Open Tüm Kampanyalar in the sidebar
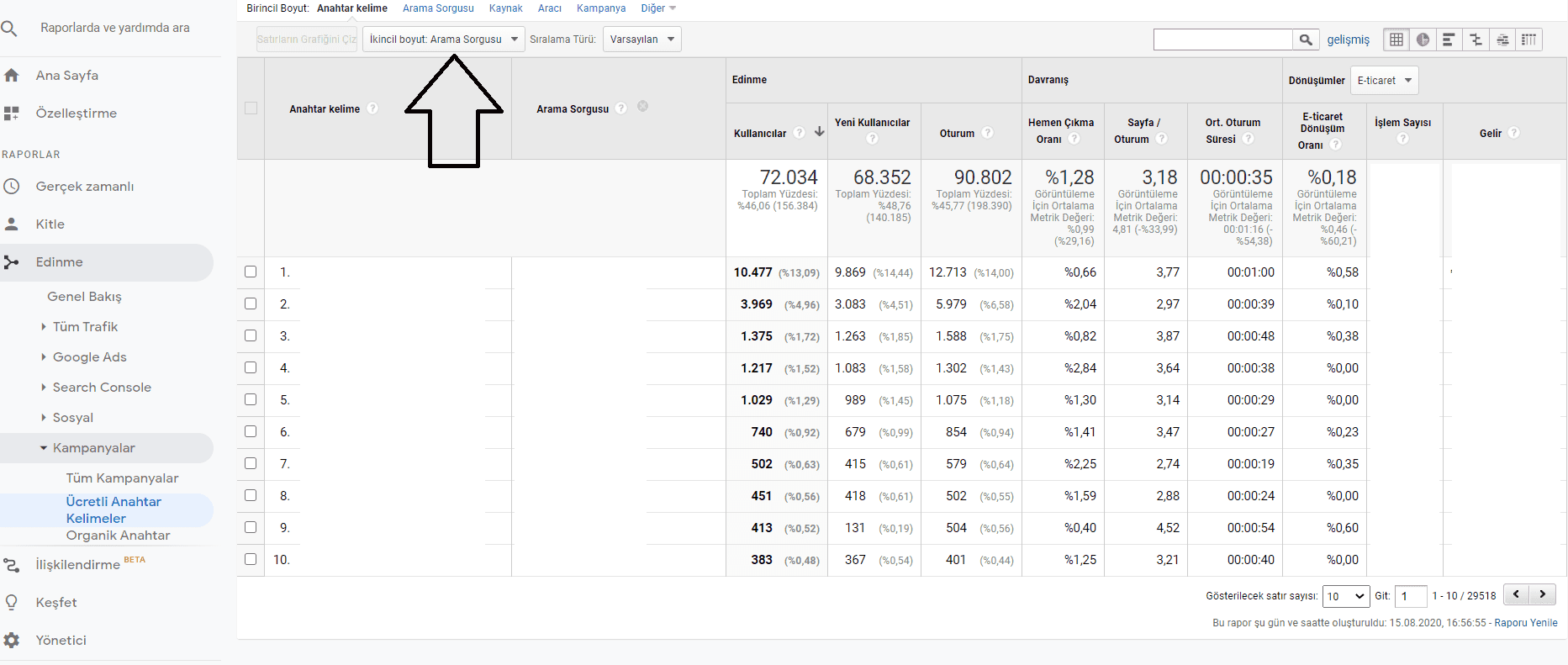Viewport: 1568px width, 665px height. [x=122, y=478]
